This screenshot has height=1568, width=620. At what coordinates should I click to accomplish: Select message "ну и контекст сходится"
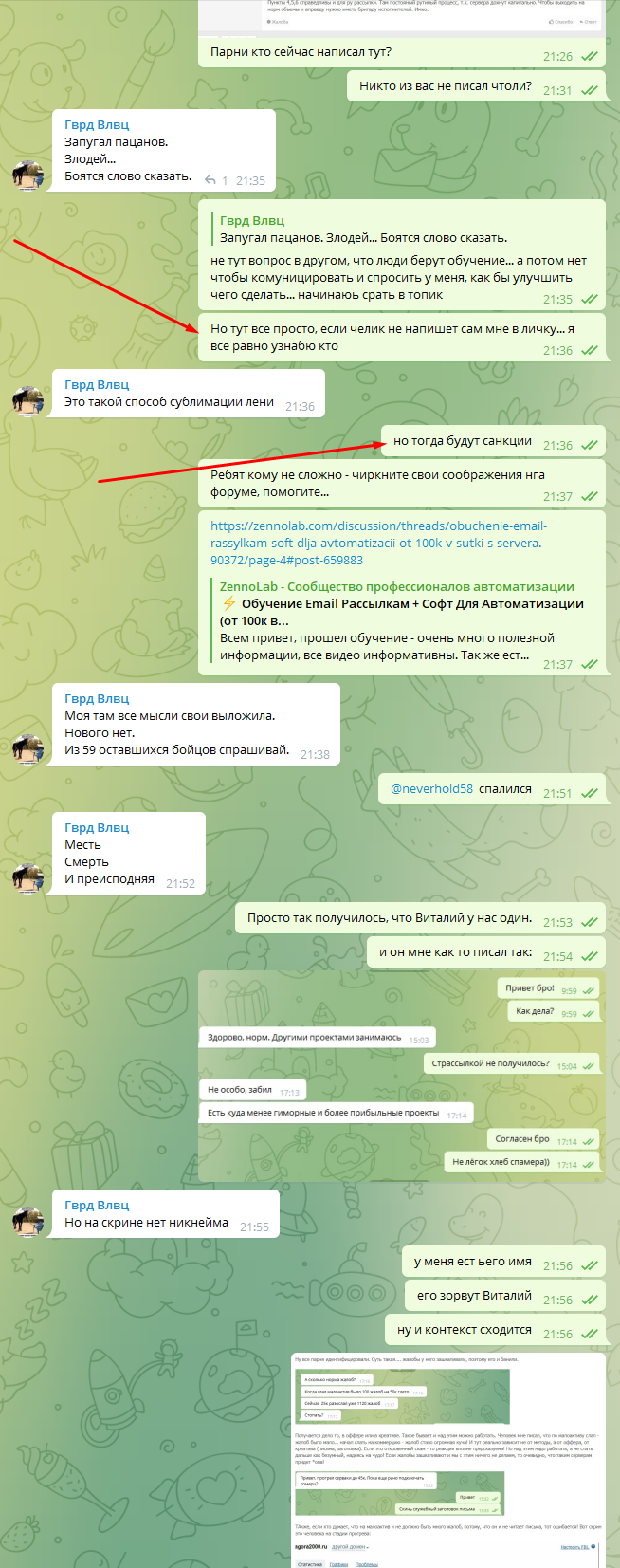[x=495, y=1330]
